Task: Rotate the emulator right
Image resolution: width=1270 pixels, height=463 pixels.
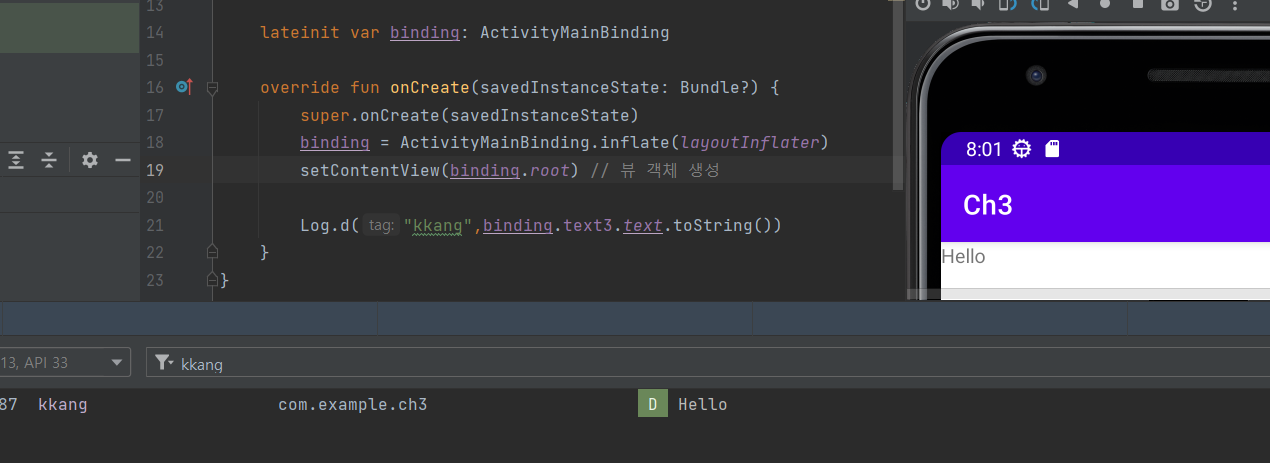Action: (1040, 4)
